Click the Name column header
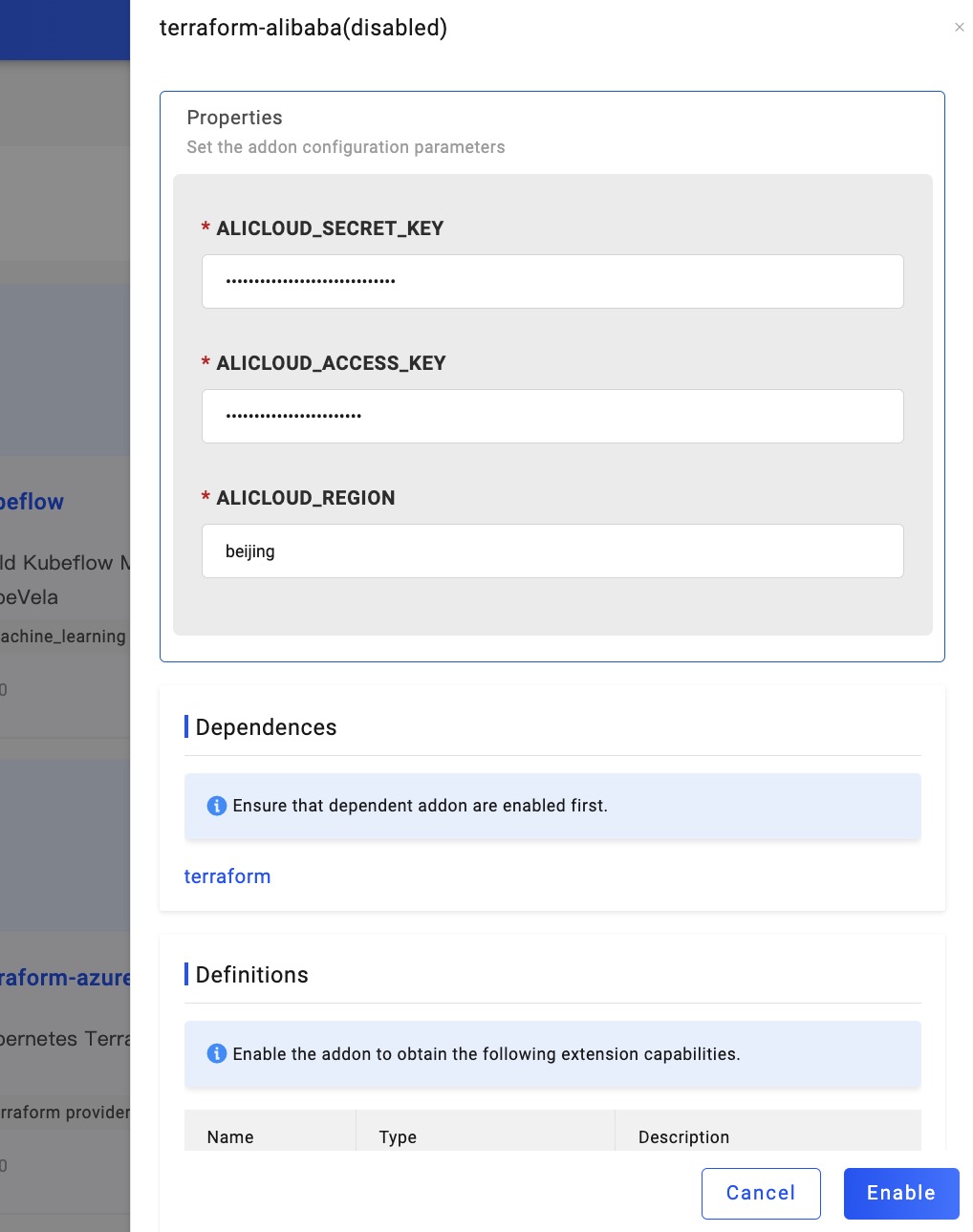Image resolution: width=973 pixels, height=1232 pixels. (230, 1136)
